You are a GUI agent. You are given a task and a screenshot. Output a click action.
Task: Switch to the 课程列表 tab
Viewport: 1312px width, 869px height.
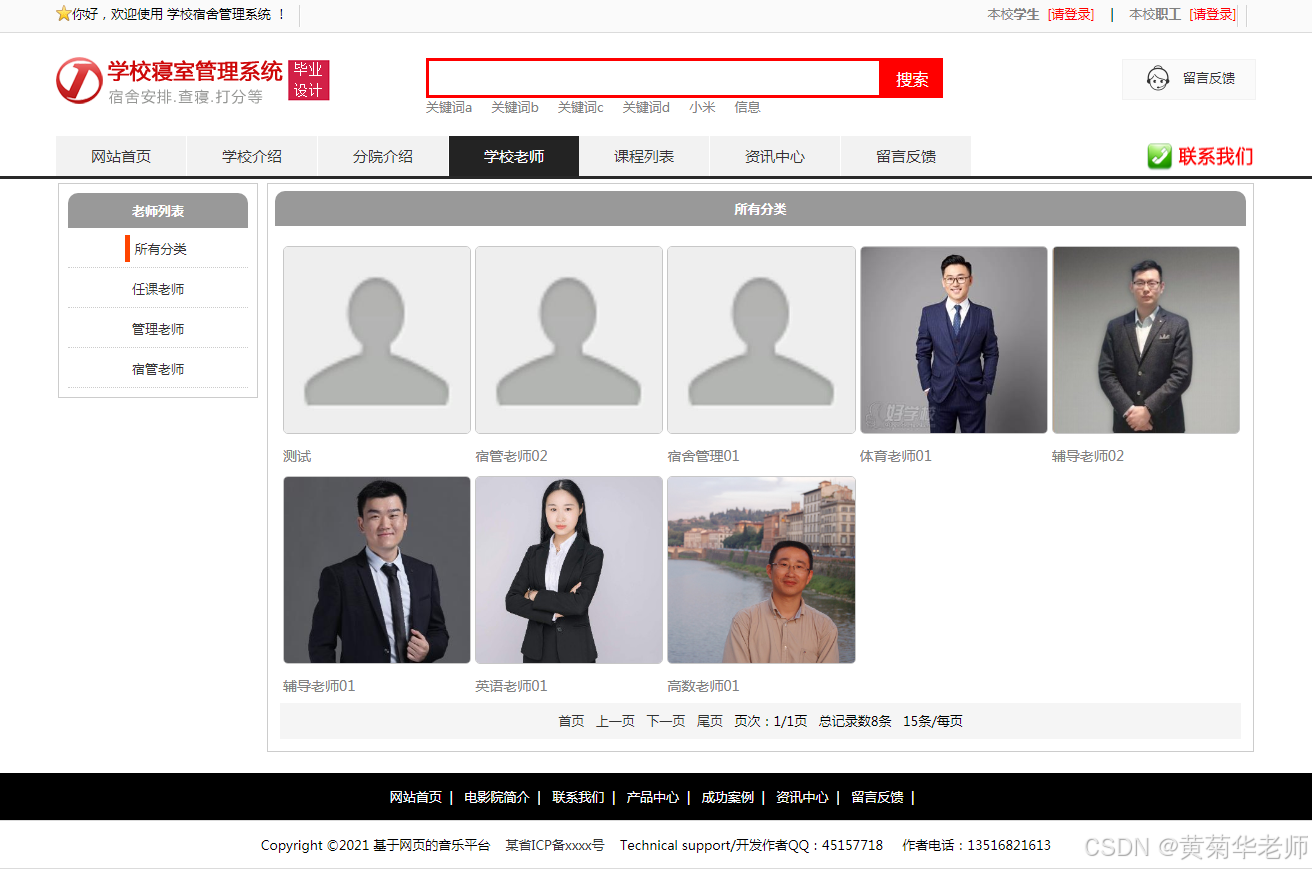click(x=644, y=156)
